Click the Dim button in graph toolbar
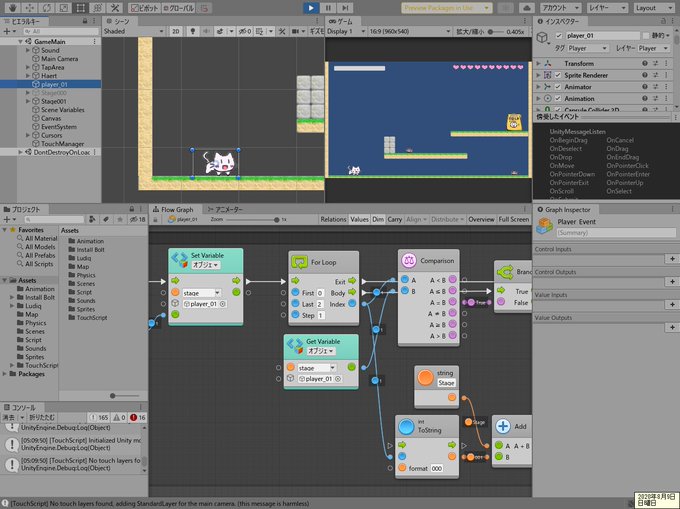Screen dimensions: 680x509 378,219
